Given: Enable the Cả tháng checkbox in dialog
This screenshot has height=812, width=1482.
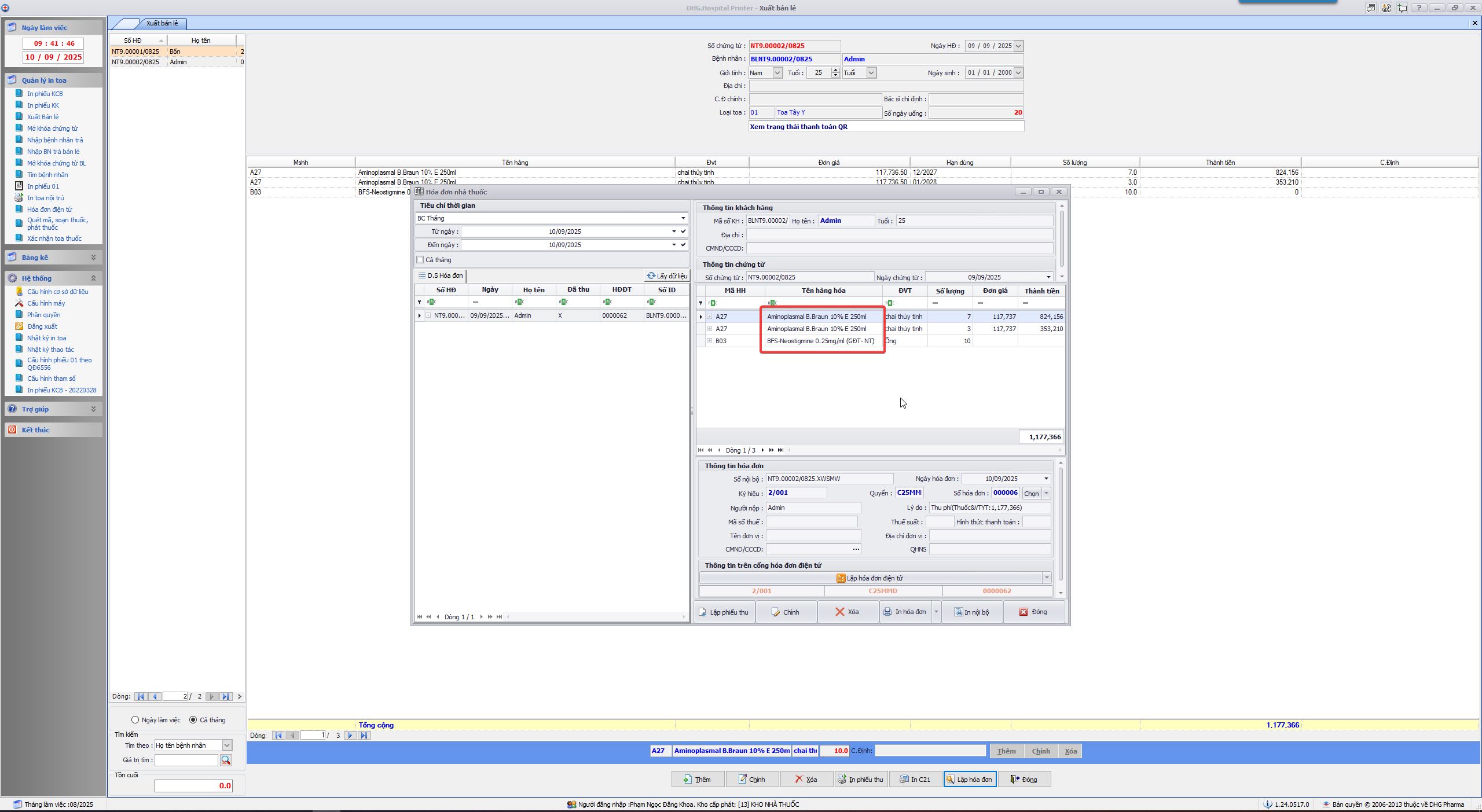Looking at the screenshot, I should coord(420,260).
